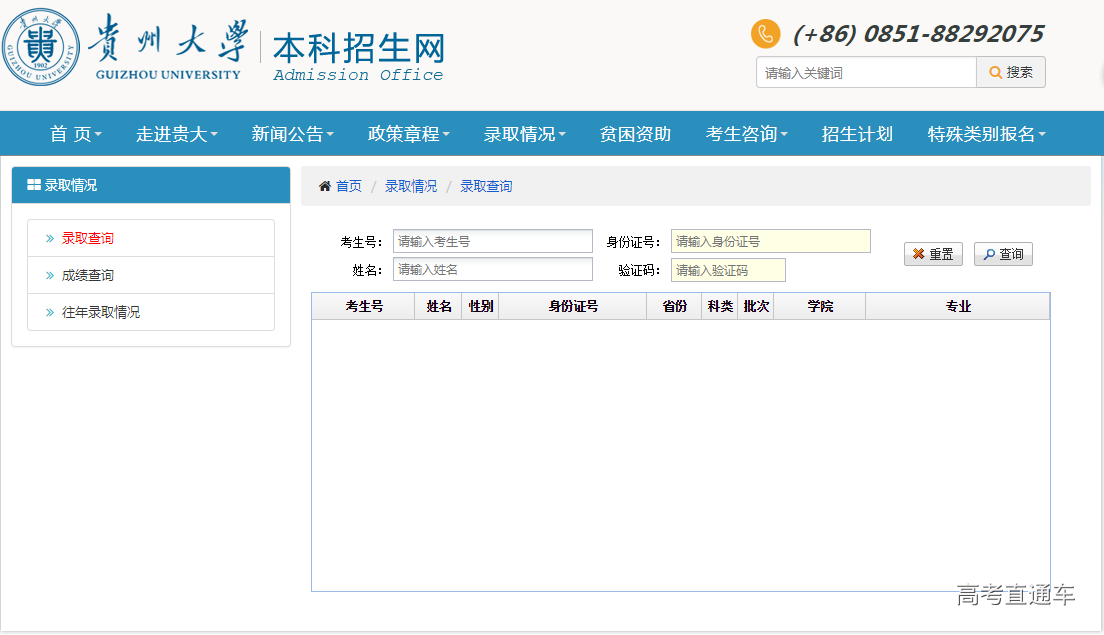
Task: Click the grid icon beside 录取情况 panel title
Action: pos(34,185)
